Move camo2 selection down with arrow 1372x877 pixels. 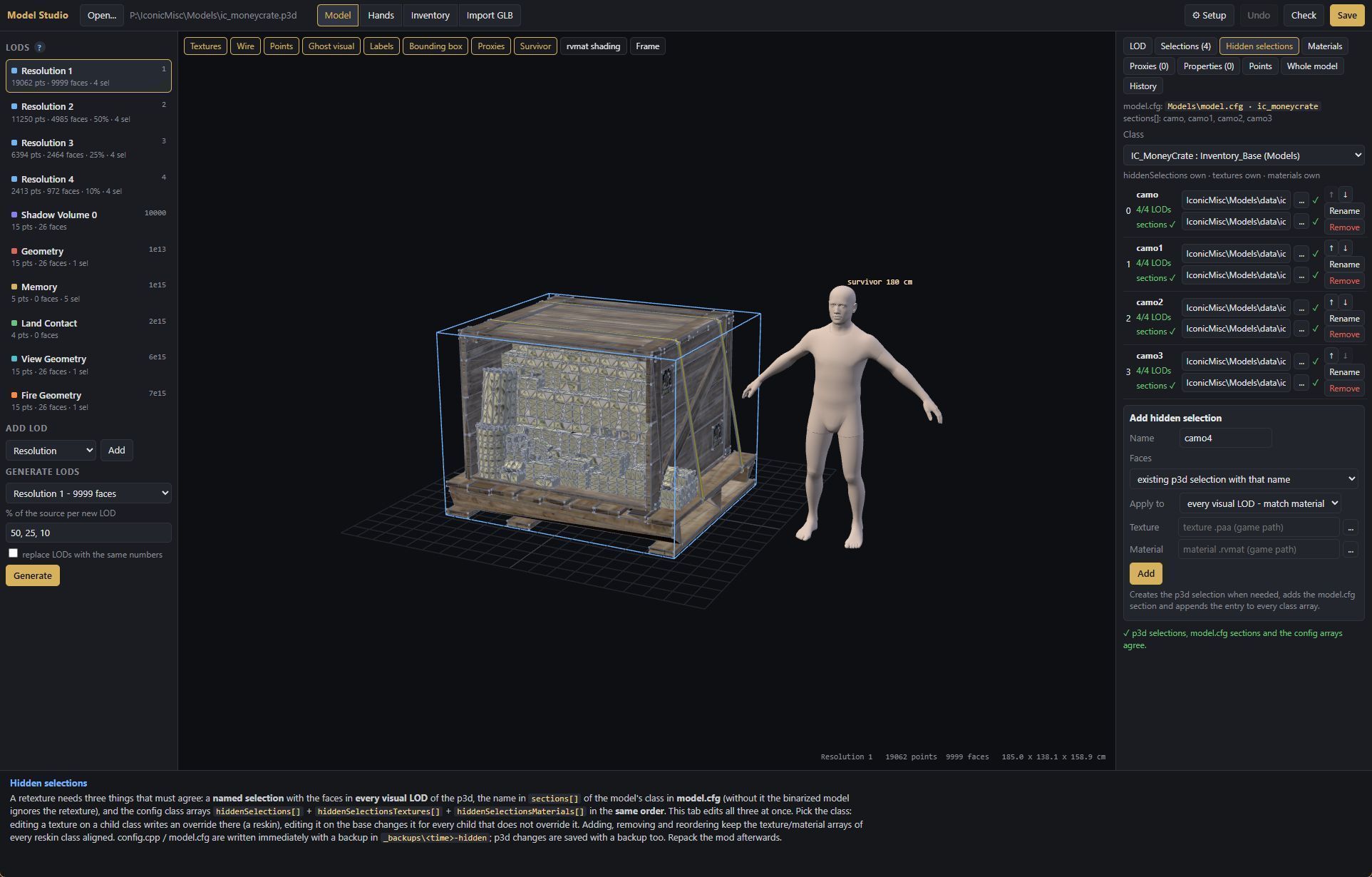point(1345,302)
